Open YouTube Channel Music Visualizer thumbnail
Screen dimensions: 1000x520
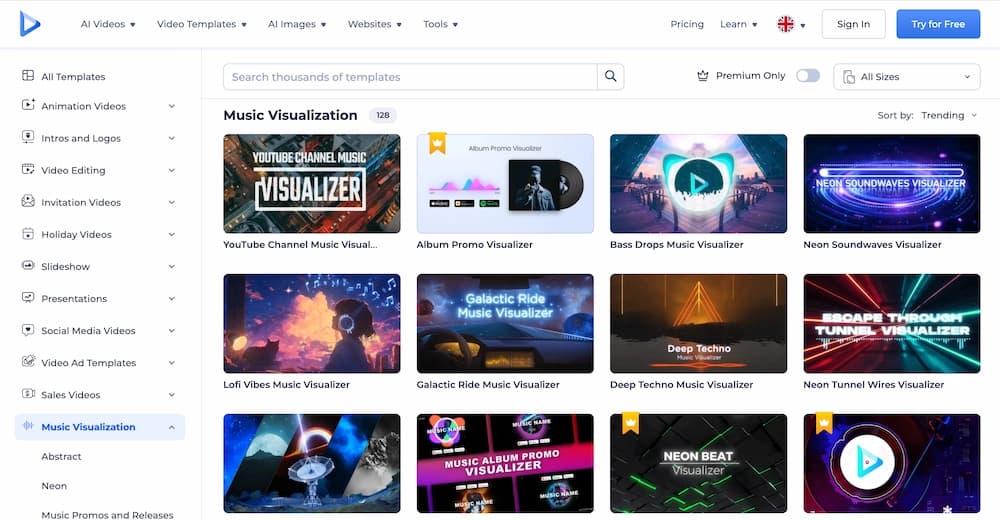click(312, 184)
